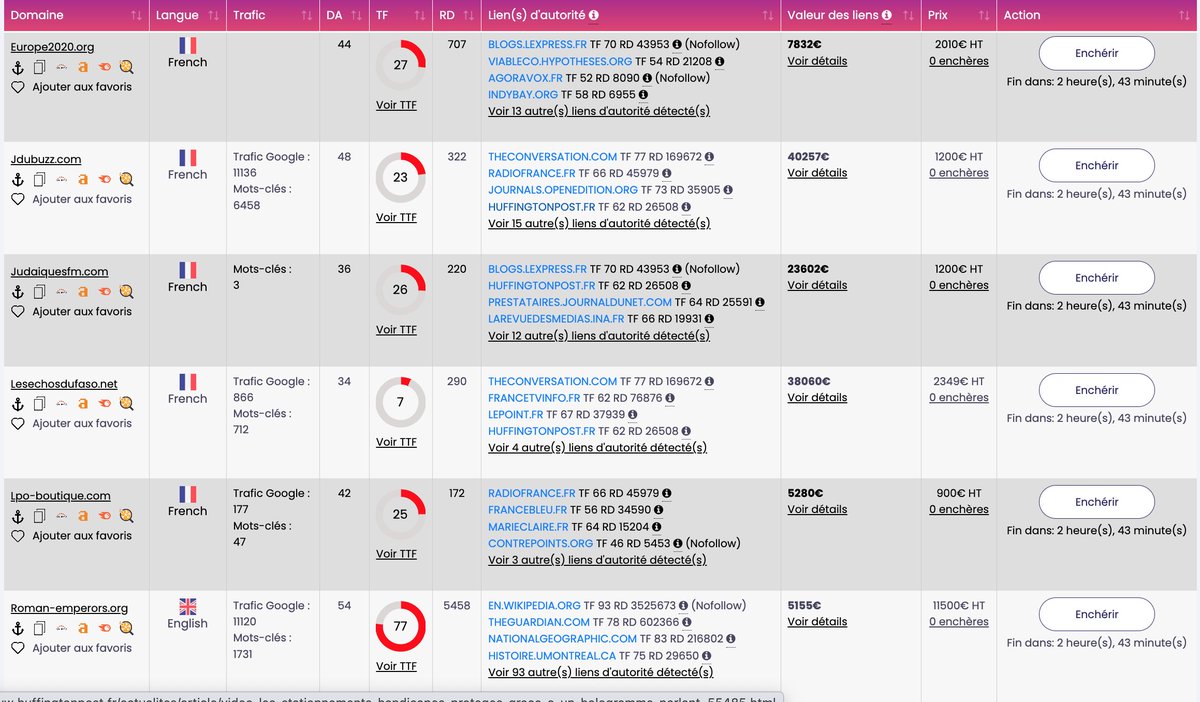Add Lpo-boutique.com to favorites

tap(71, 536)
